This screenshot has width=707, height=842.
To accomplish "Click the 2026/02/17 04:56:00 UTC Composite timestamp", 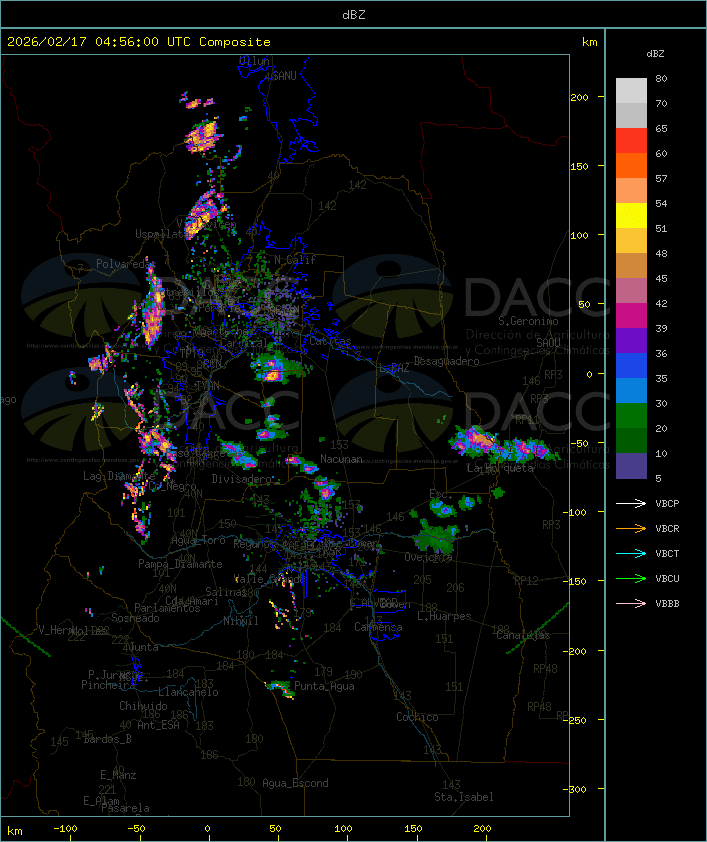I will [x=139, y=42].
